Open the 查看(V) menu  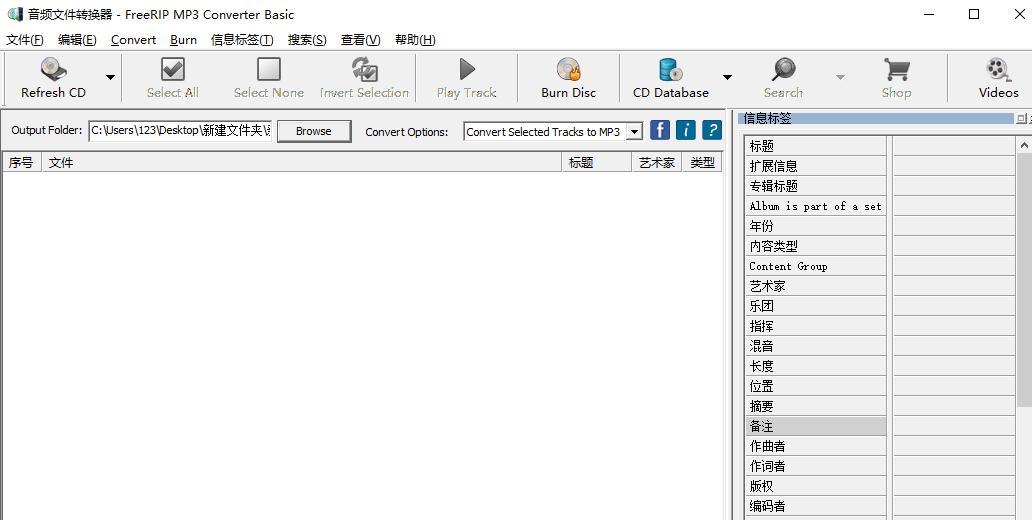coord(360,39)
